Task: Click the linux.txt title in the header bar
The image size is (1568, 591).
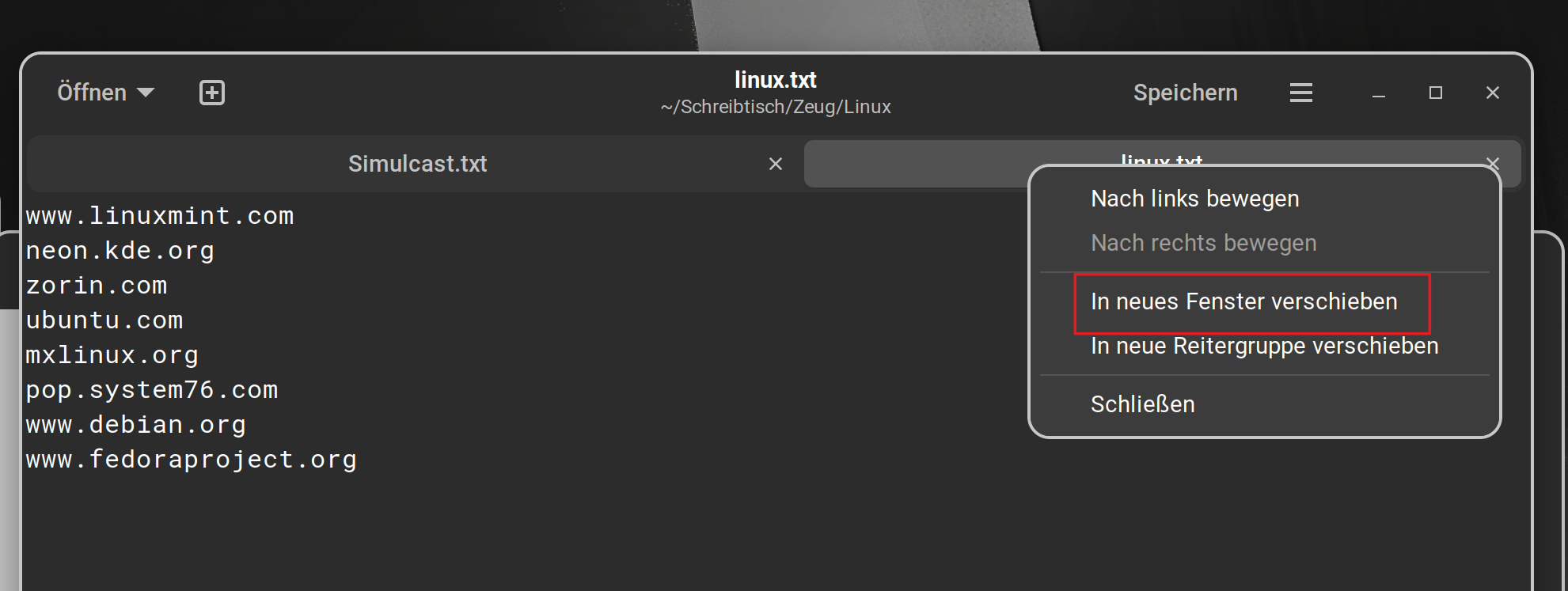Action: (x=775, y=80)
